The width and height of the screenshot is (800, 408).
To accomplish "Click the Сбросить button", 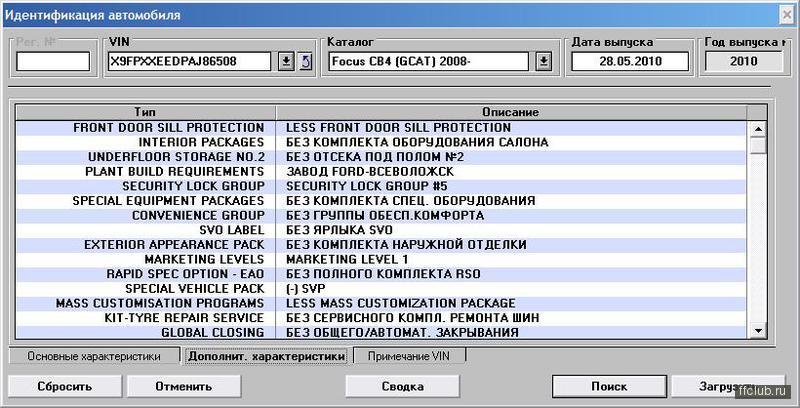I will tap(65, 387).
